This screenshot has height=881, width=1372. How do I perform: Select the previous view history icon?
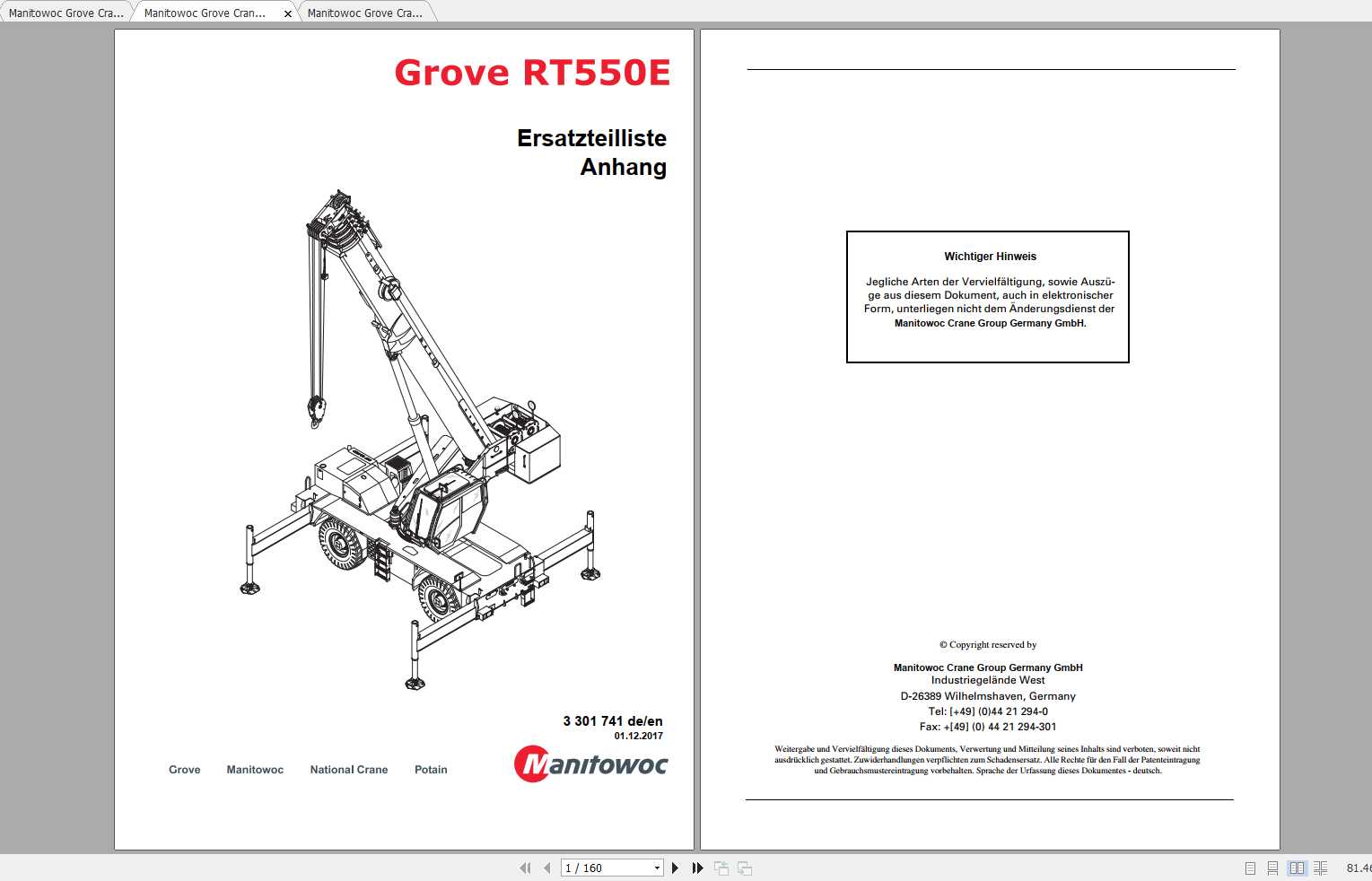coord(721,868)
